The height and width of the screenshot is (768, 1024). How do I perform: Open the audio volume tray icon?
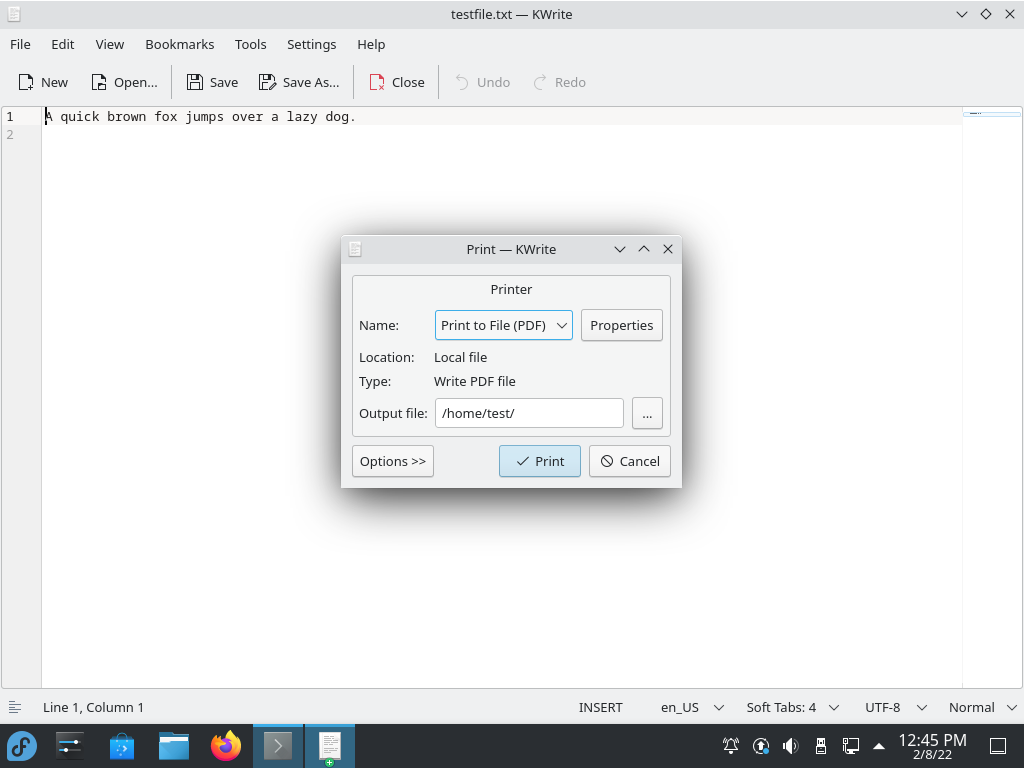[x=791, y=745]
